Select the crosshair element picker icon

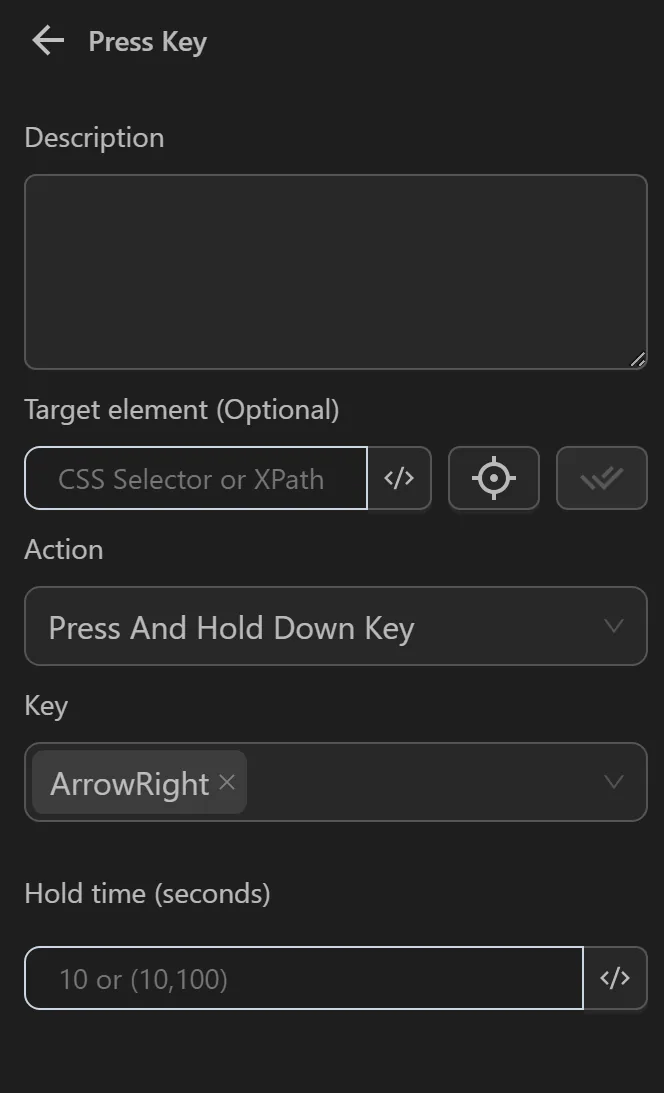[493, 478]
